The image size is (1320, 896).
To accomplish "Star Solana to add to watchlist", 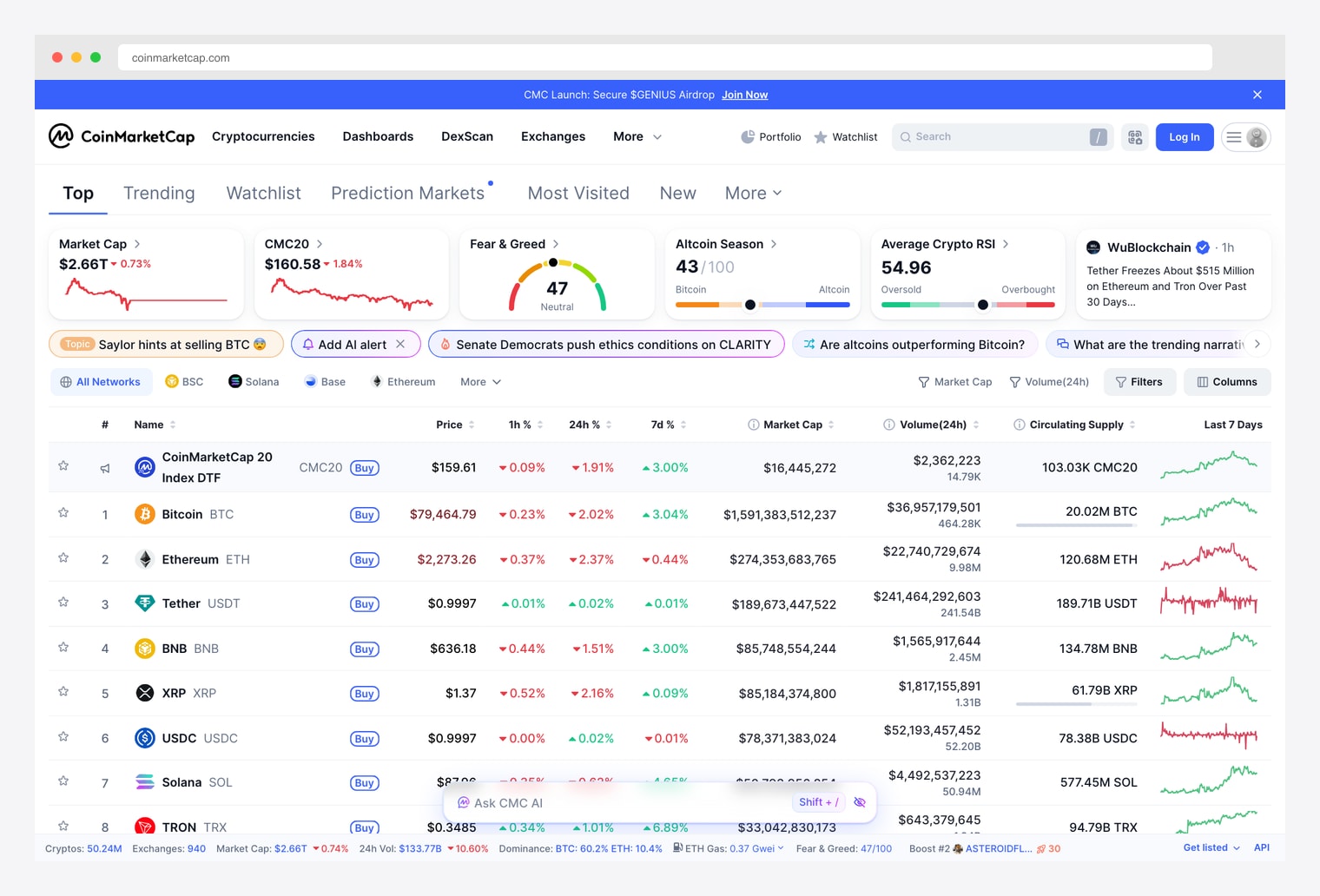I will coord(63,781).
